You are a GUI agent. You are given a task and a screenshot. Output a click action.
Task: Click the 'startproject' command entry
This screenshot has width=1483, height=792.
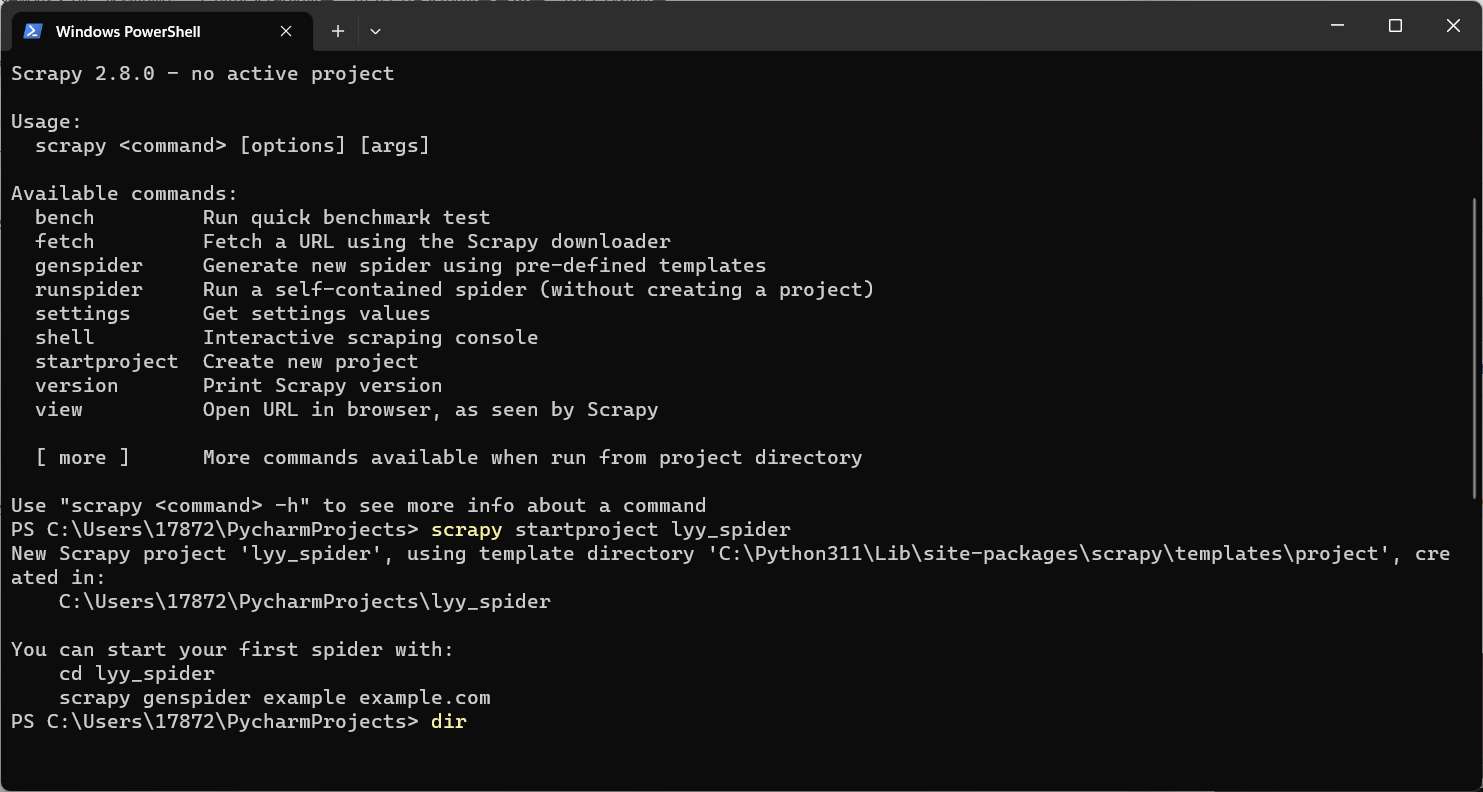(x=107, y=361)
